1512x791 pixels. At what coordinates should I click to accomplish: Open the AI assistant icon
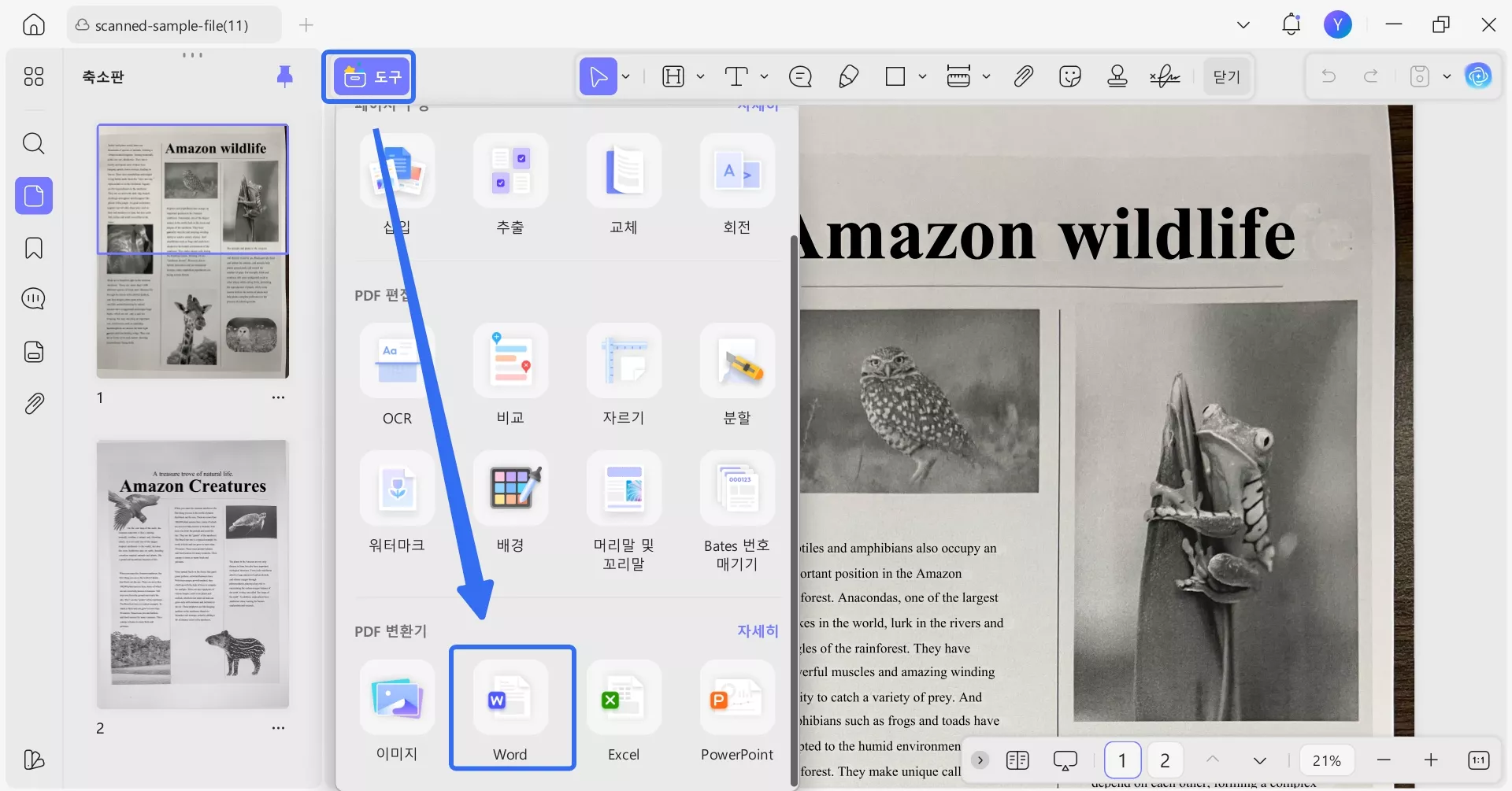point(1478,76)
